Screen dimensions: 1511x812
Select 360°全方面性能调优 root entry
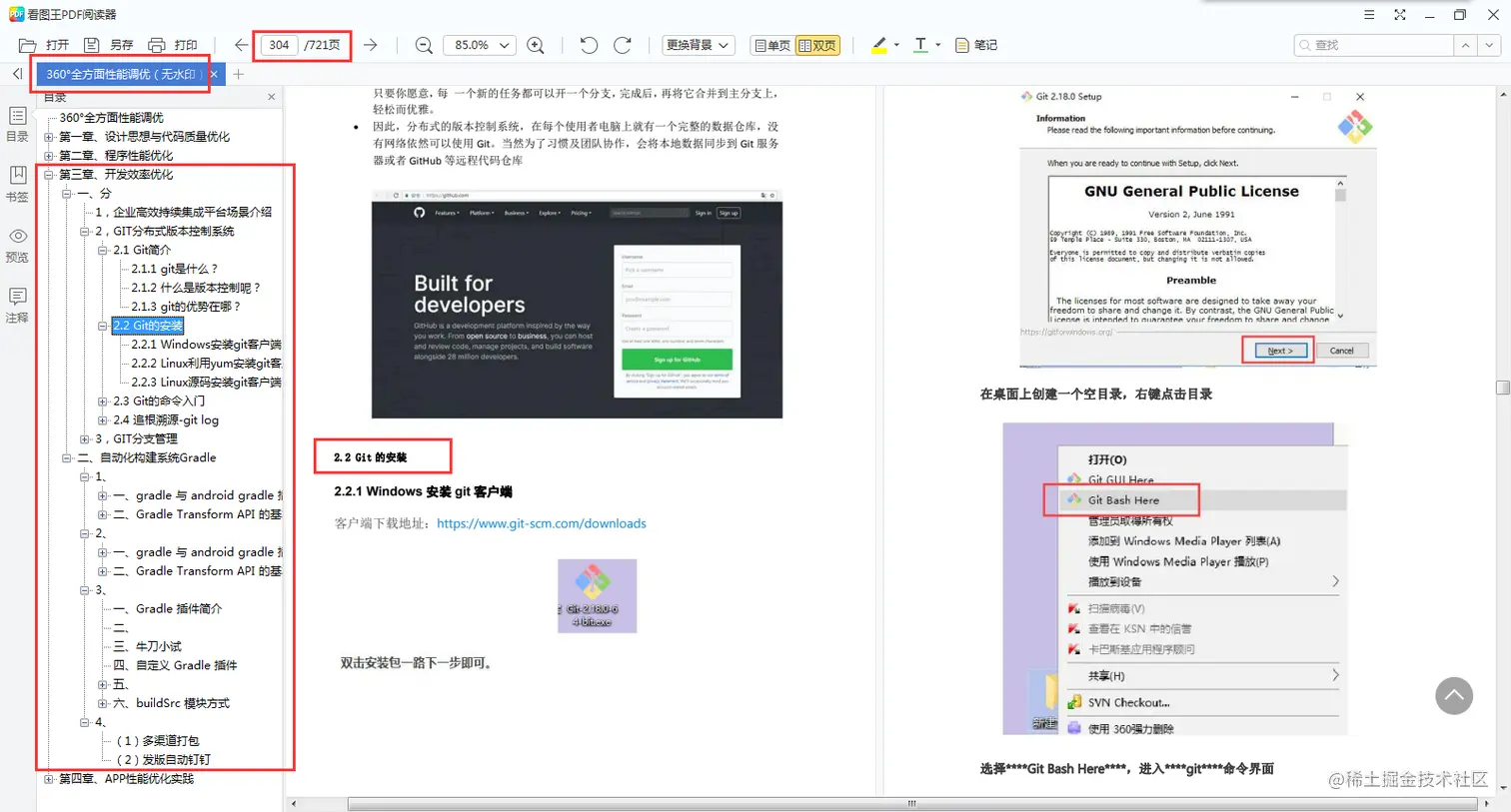pyautogui.click(x=111, y=118)
